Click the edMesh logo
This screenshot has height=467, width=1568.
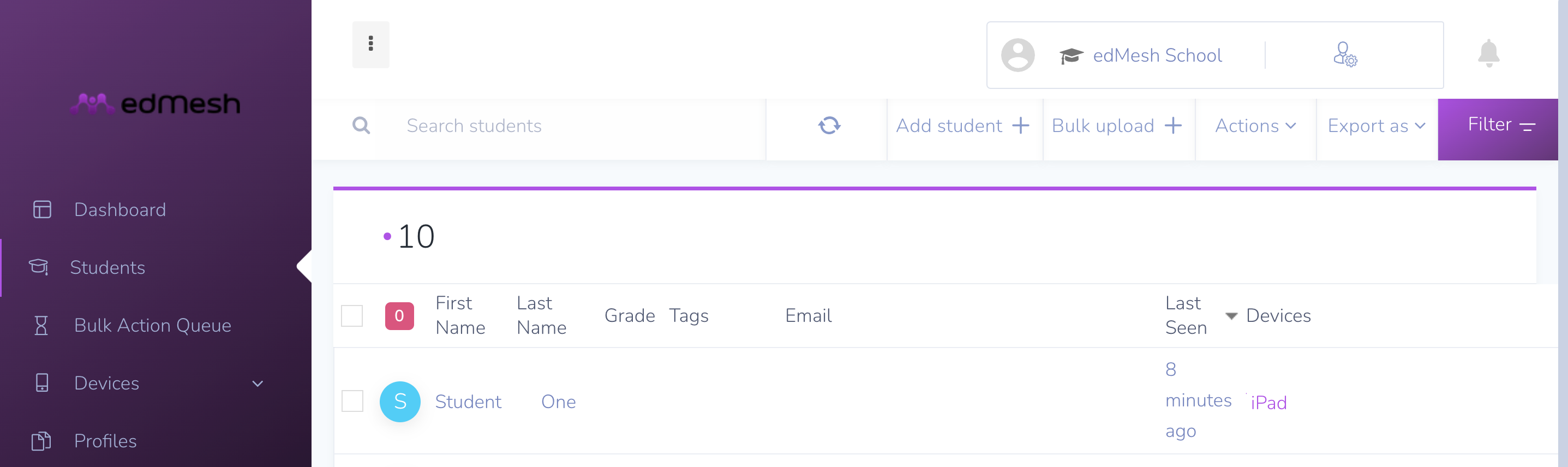tap(156, 104)
